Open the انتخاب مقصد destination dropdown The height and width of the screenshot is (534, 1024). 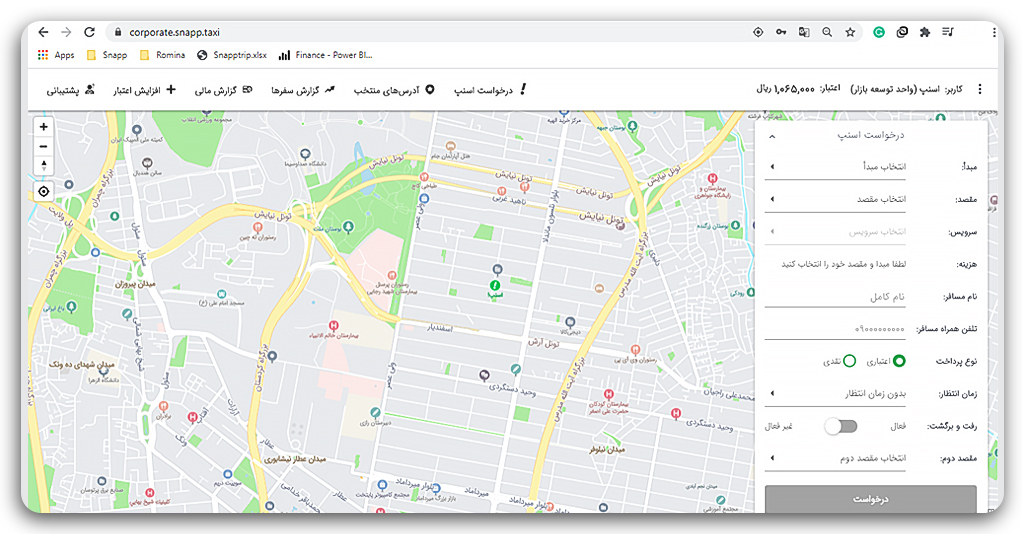point(835,199)
